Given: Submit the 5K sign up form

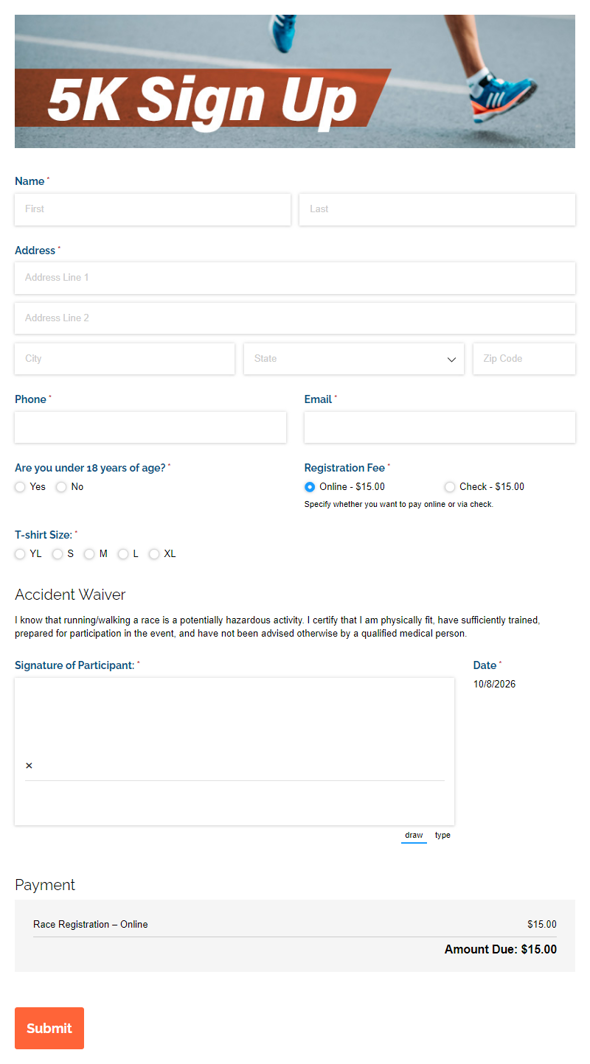Looking at the screenshot, I should (50, 1028).
